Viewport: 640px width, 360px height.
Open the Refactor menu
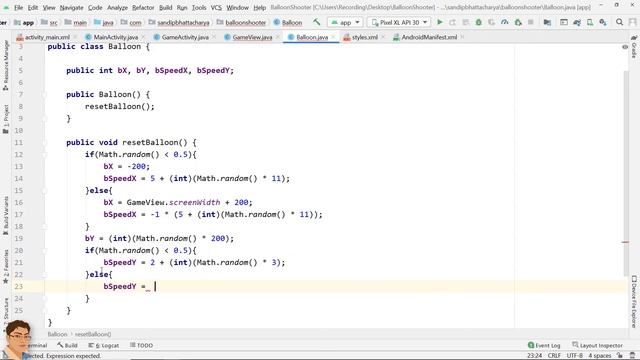(143, 7)
